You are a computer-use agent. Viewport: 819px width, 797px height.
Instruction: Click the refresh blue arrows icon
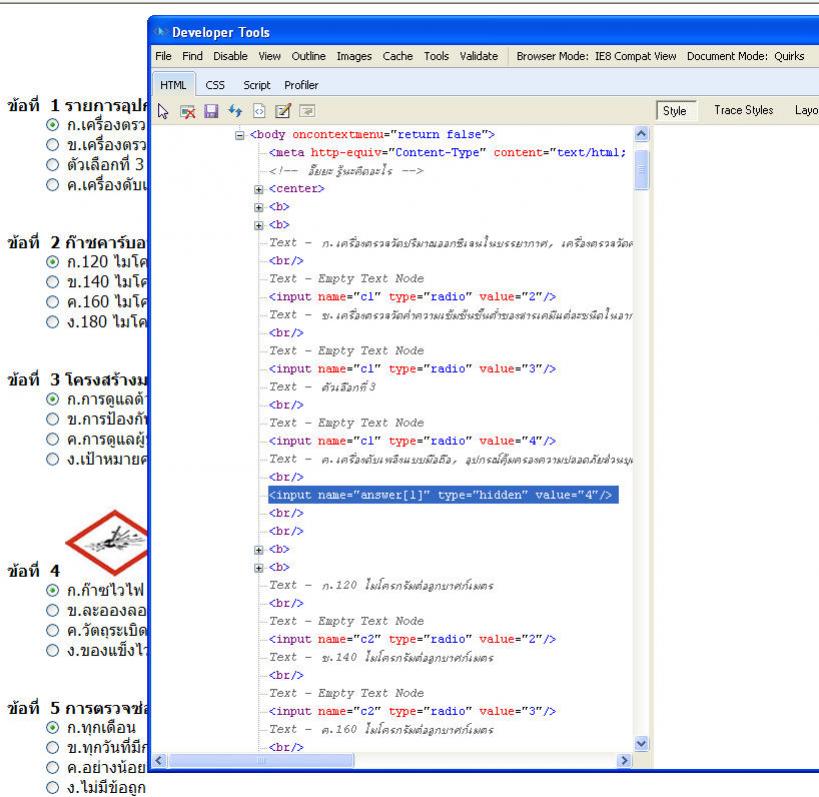click(x=235, y=111)
